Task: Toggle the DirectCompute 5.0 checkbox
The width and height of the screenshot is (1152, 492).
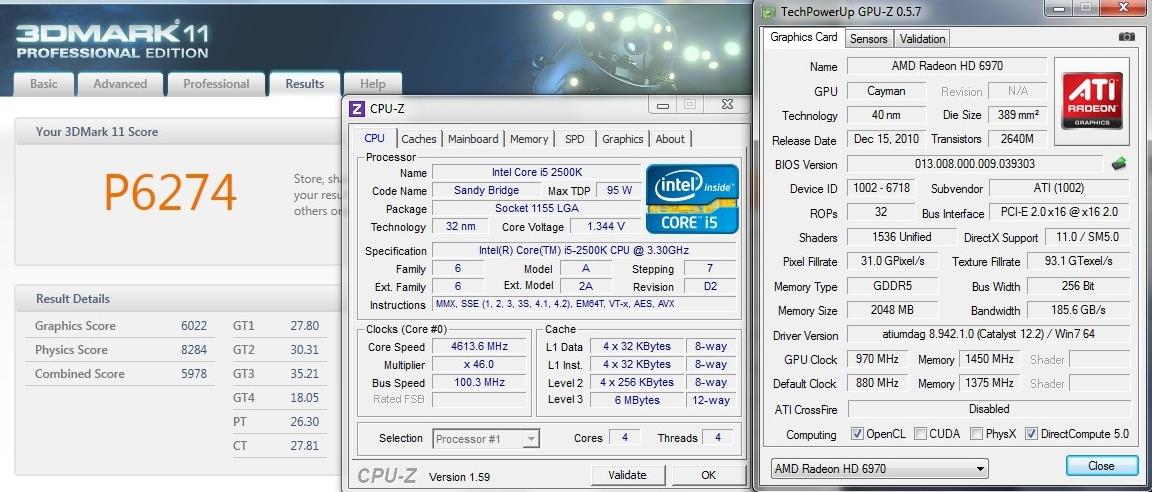Action: (x=1031, y=434)
